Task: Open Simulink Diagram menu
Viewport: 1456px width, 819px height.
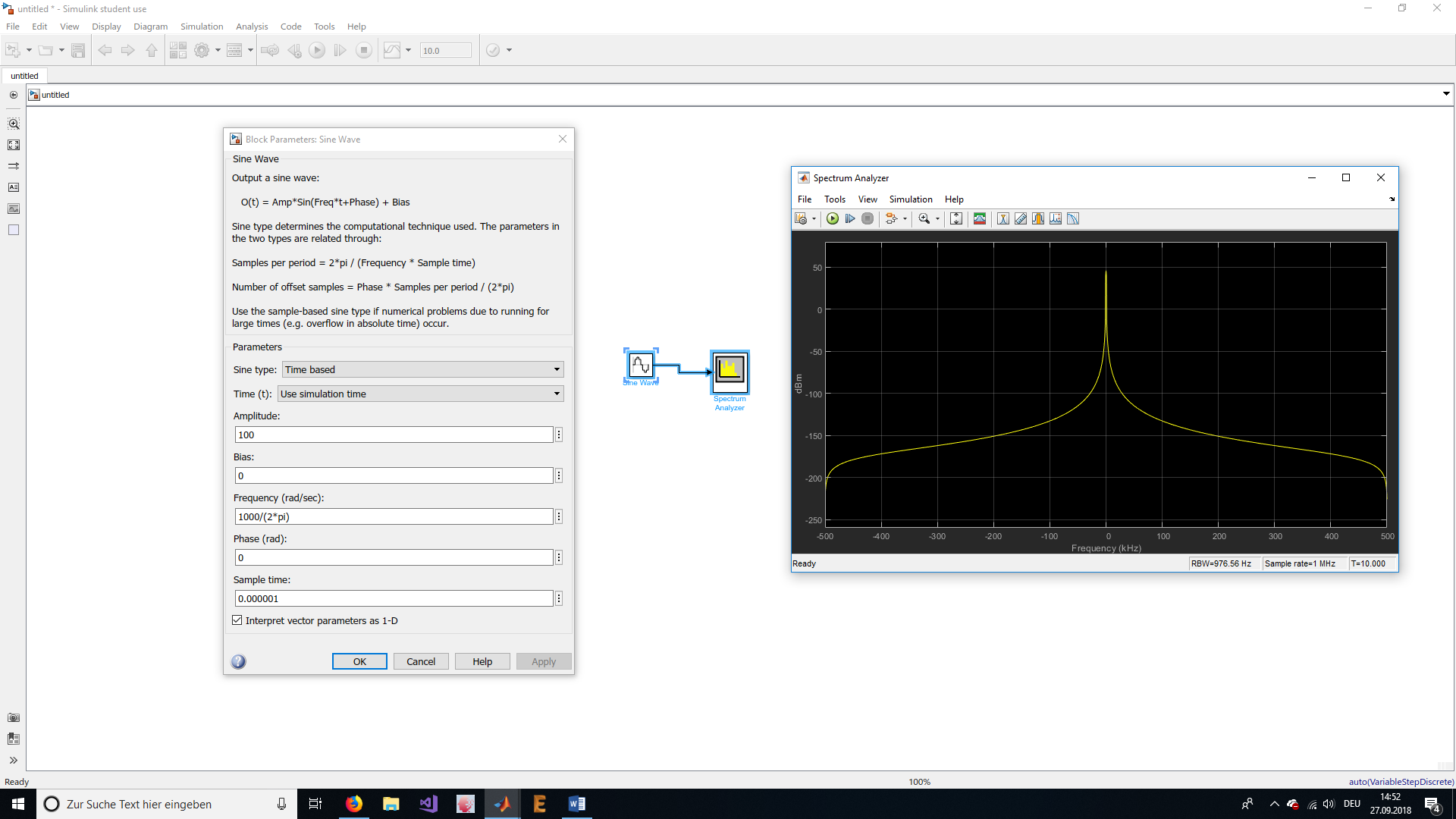Action: tap(151, 27)
